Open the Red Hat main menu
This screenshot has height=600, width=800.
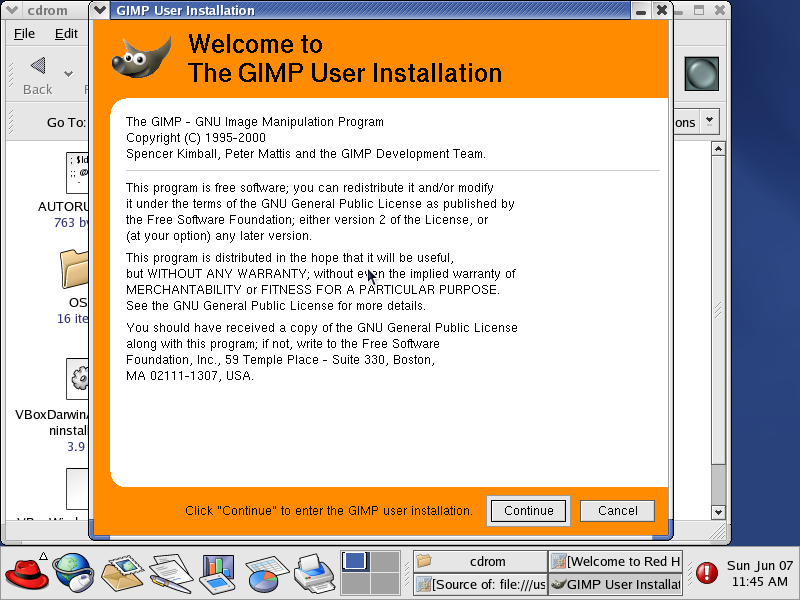pos(27,573)
